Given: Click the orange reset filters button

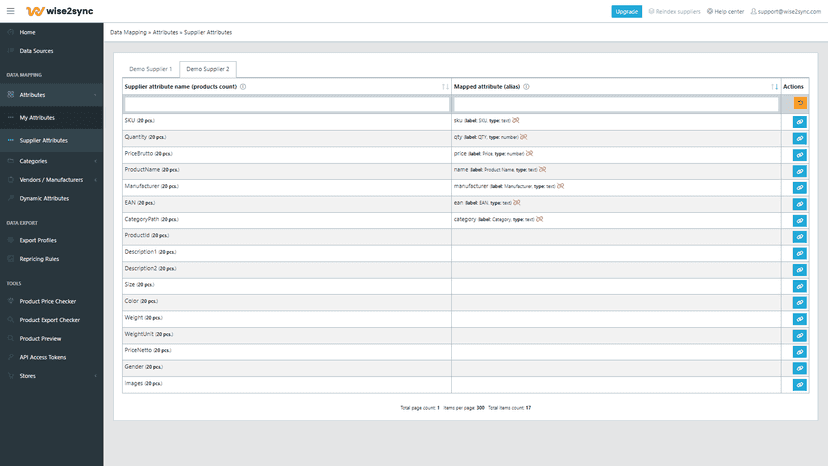Looking at the screenshot, I should tap(800, 103).
